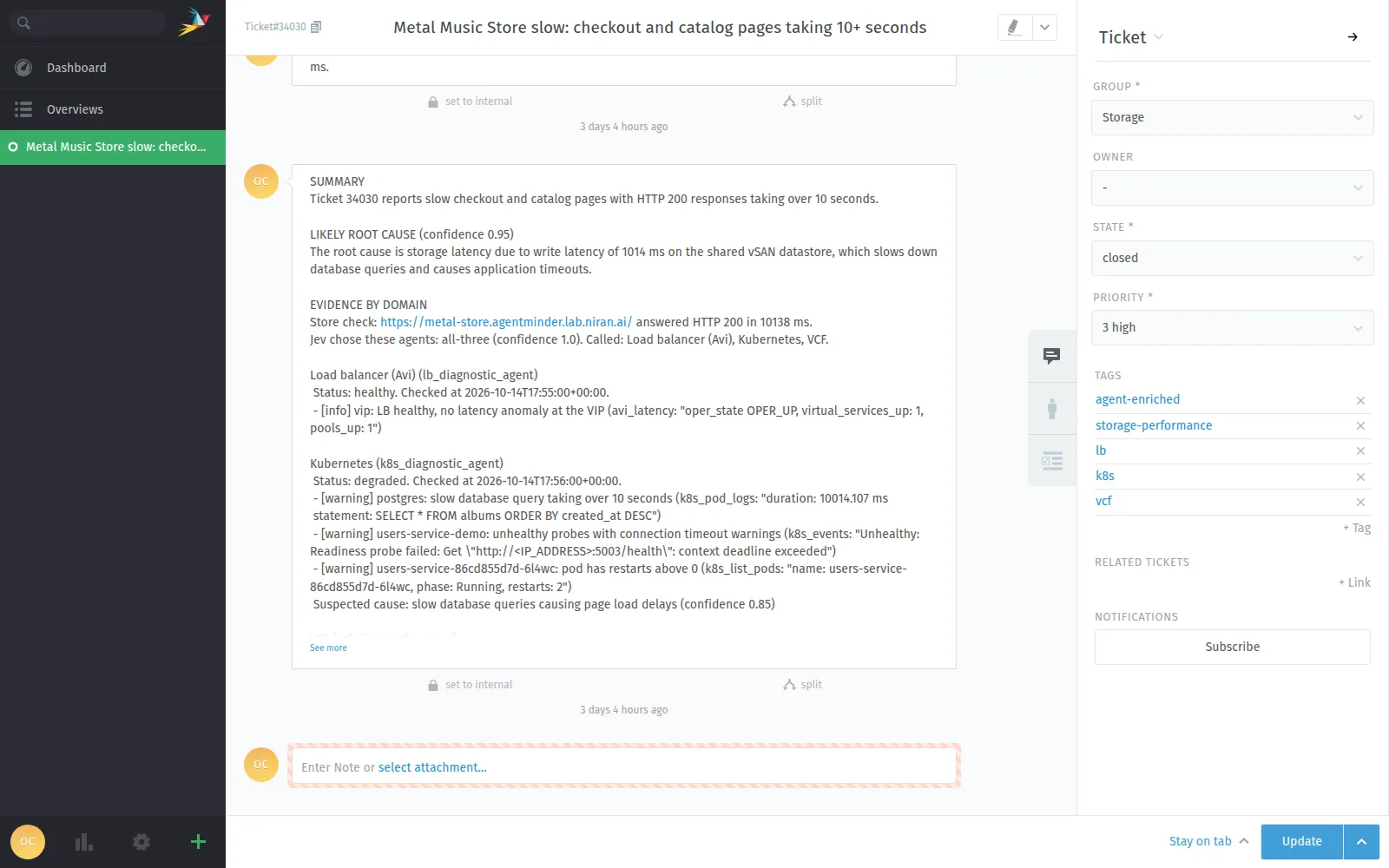Focus the Enter Note input field
This screenshot has height=868, width=1389.
[623, 766]
